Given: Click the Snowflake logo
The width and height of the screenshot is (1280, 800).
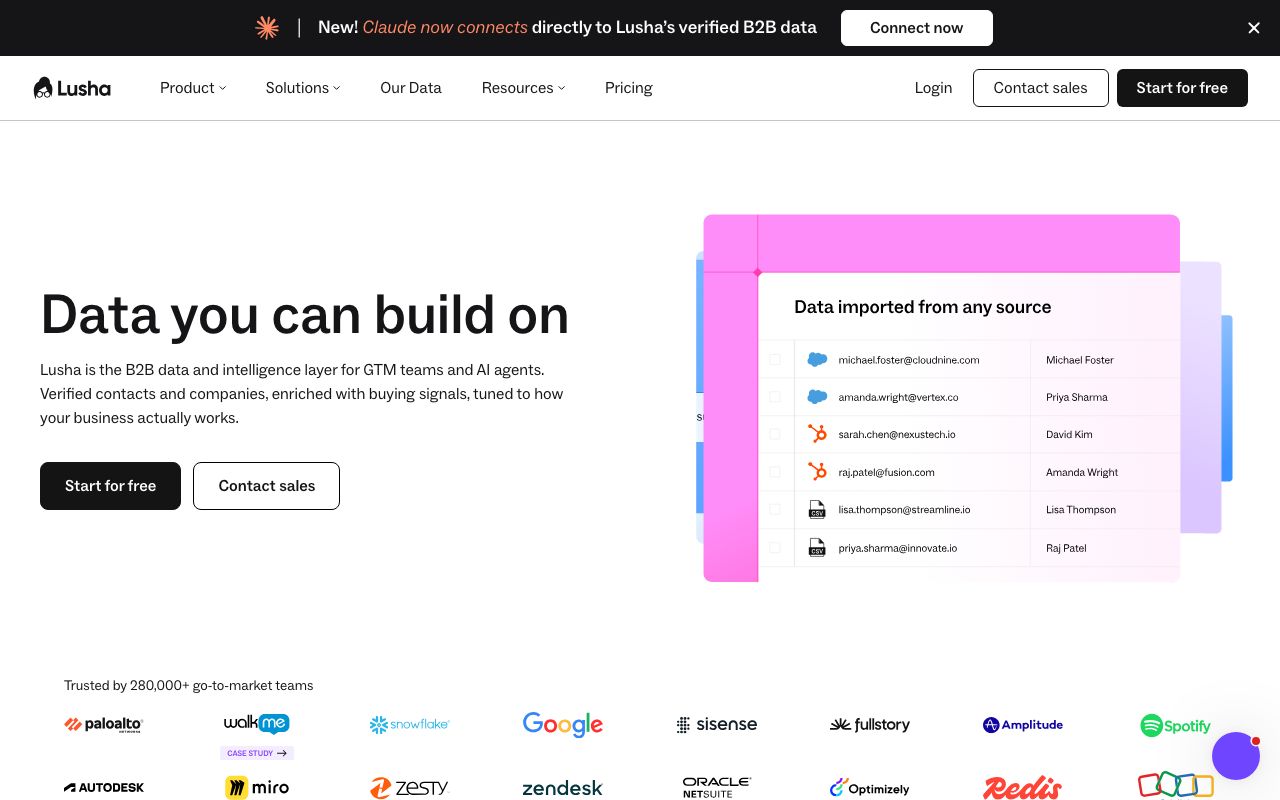Looking at the screenshot, I should coord(410,725).
